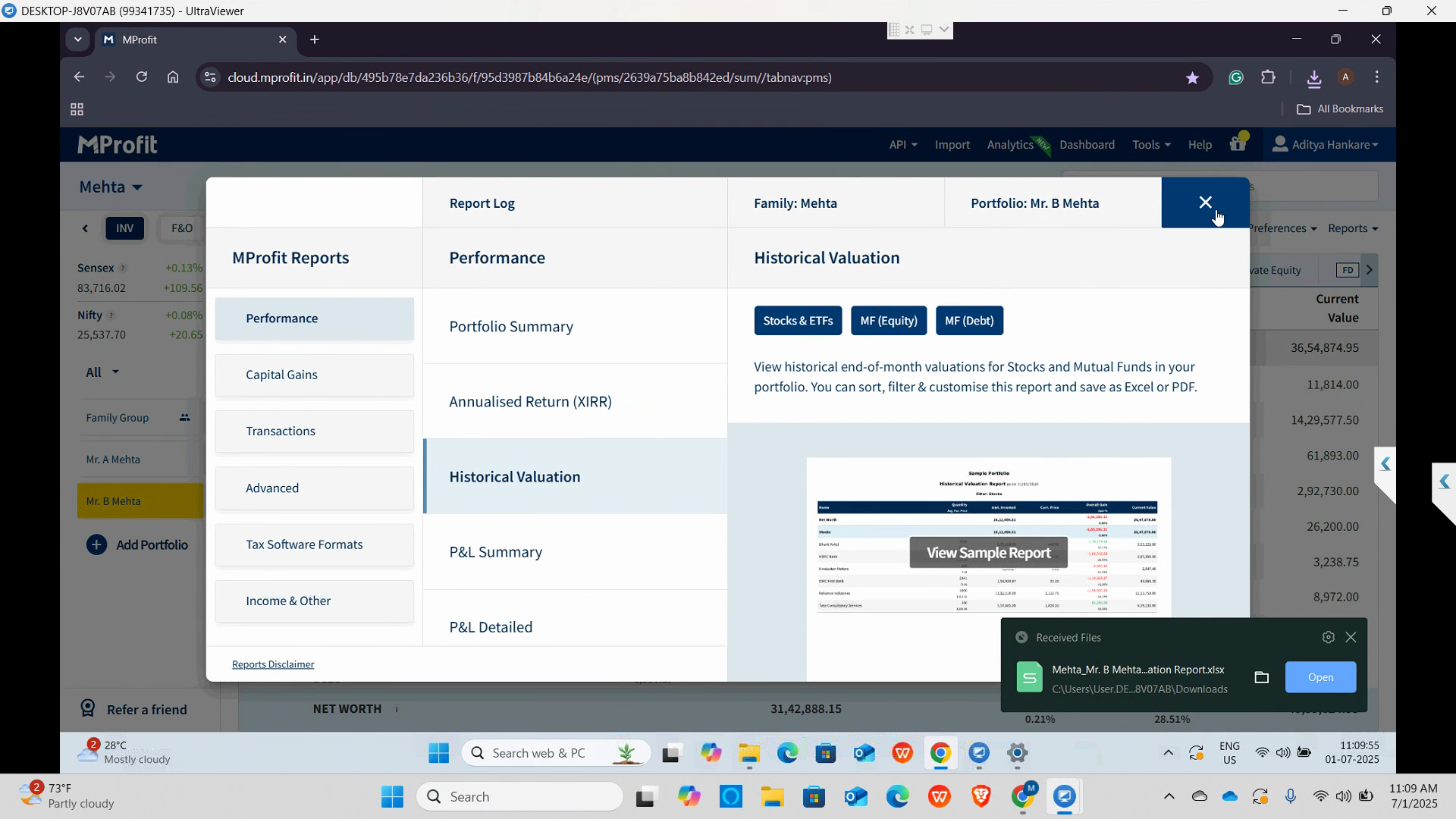Open the Transactions report category
The height and width of the screenshot is (819, 1456).
(314, 431)
